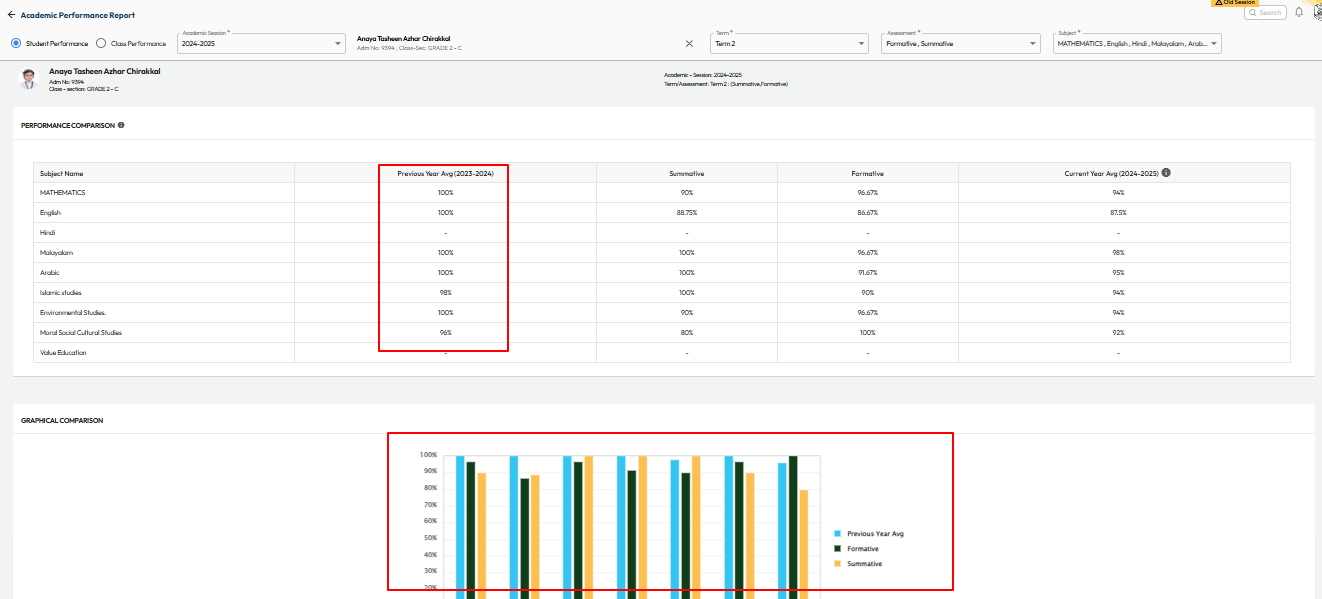Viewport: 1322px width, 599px height.
Task: Click info icon next to Performance Comparison
Action: (x=121, y=125)
